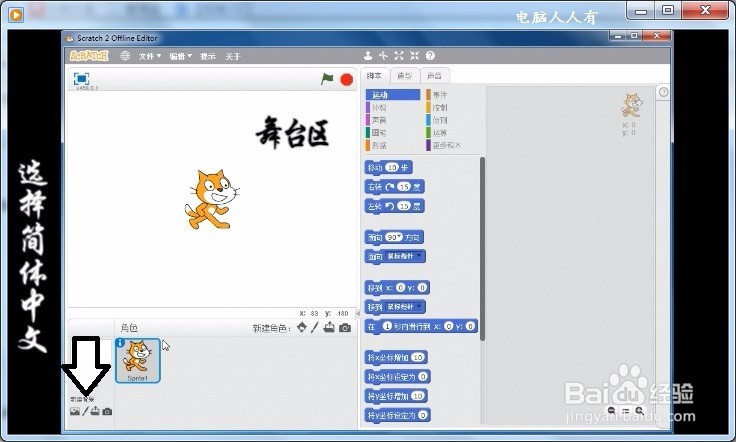This screenshot has height=442, width=736.
Task: Switch to the 造型 (Costumes) tab
Action: click(x=404, y=76)
